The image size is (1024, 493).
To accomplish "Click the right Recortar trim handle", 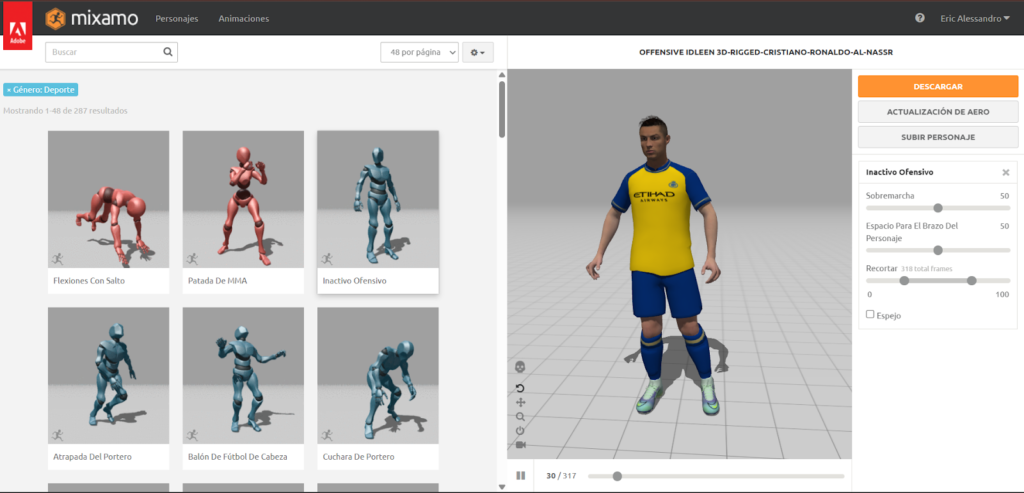I will (x=971, y=281).
